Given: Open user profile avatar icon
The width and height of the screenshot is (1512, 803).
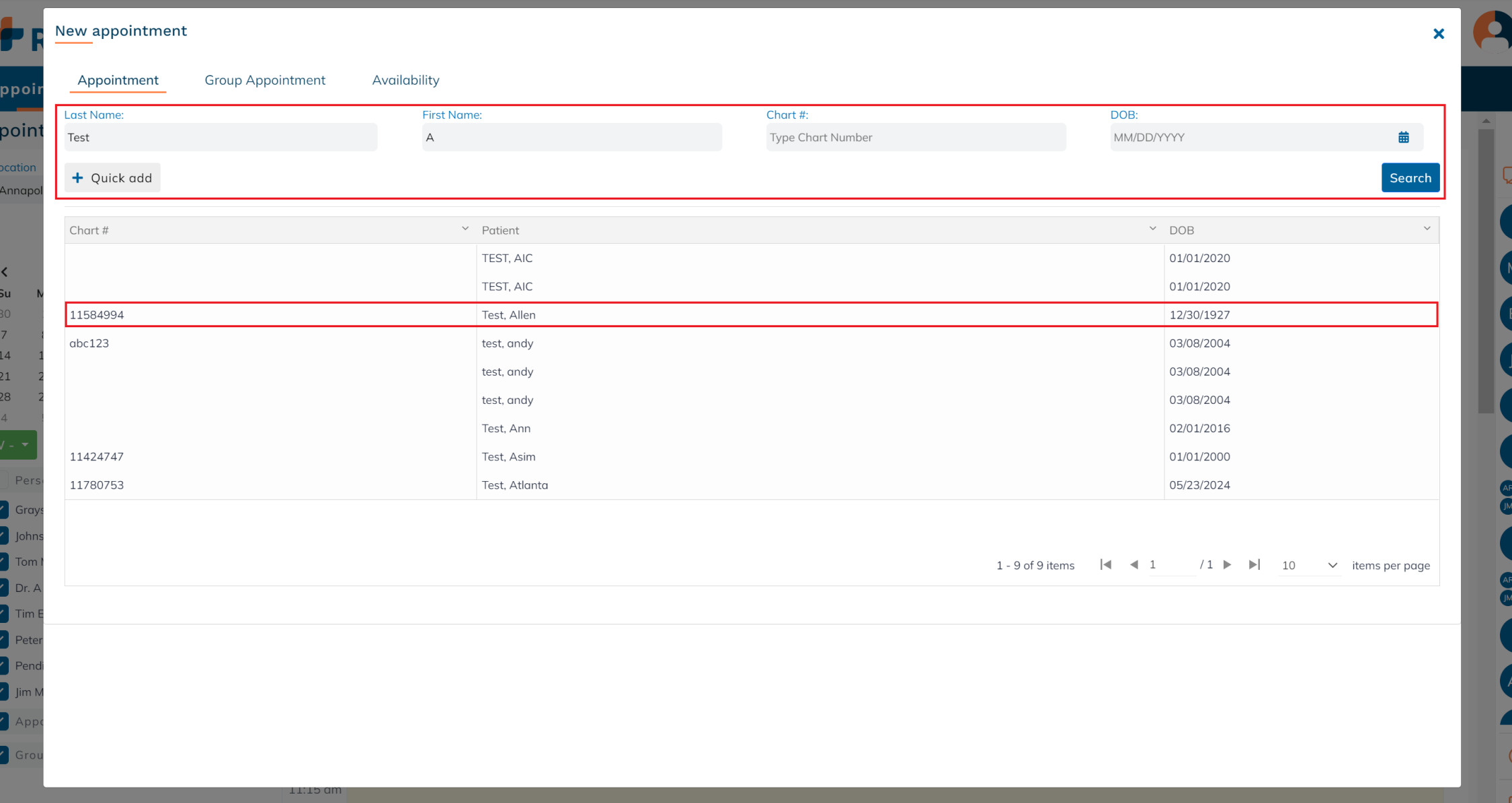Looking at the screenshot, I should point(1493,30).
